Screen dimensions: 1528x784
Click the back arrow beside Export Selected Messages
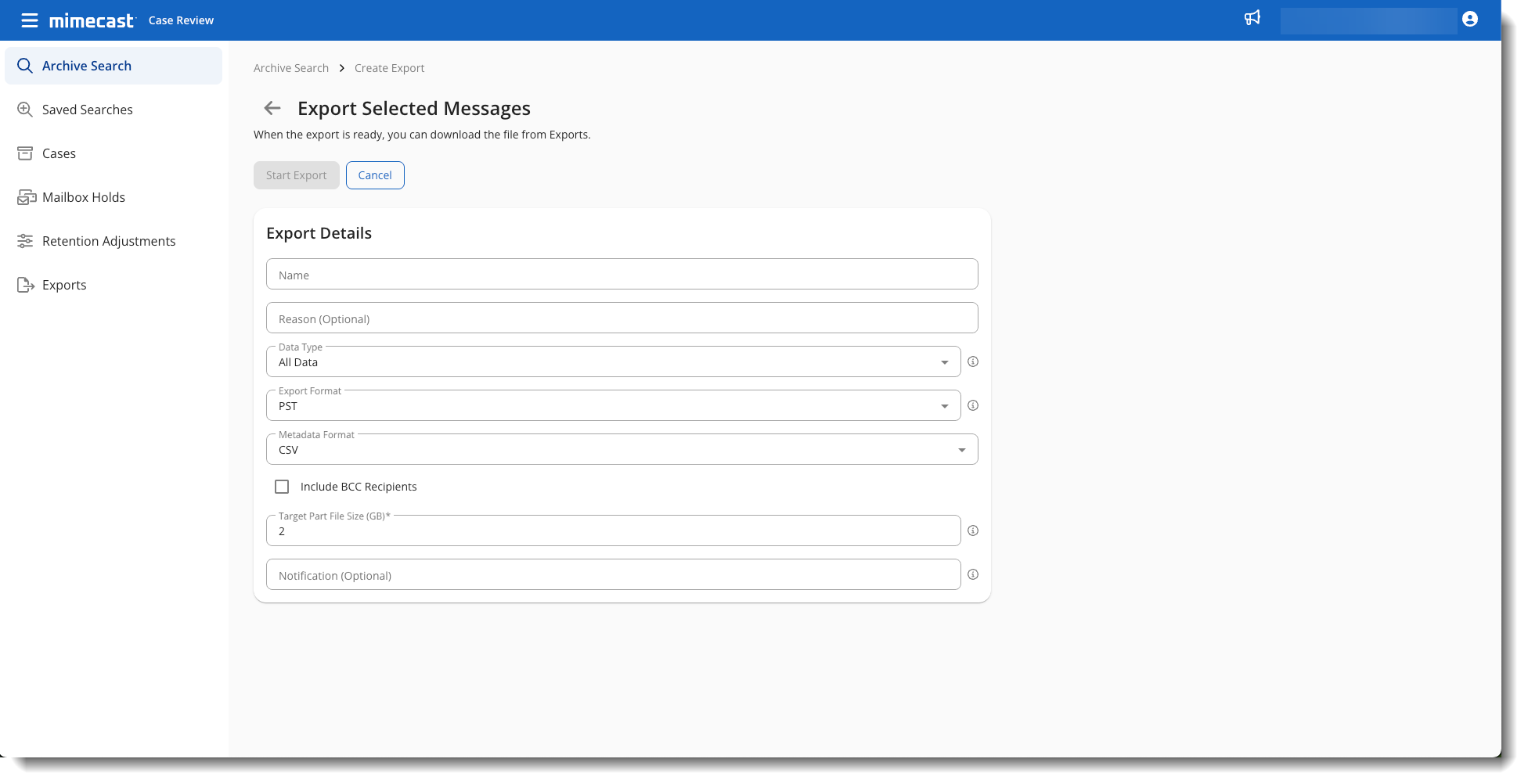[x=272, y=108]
